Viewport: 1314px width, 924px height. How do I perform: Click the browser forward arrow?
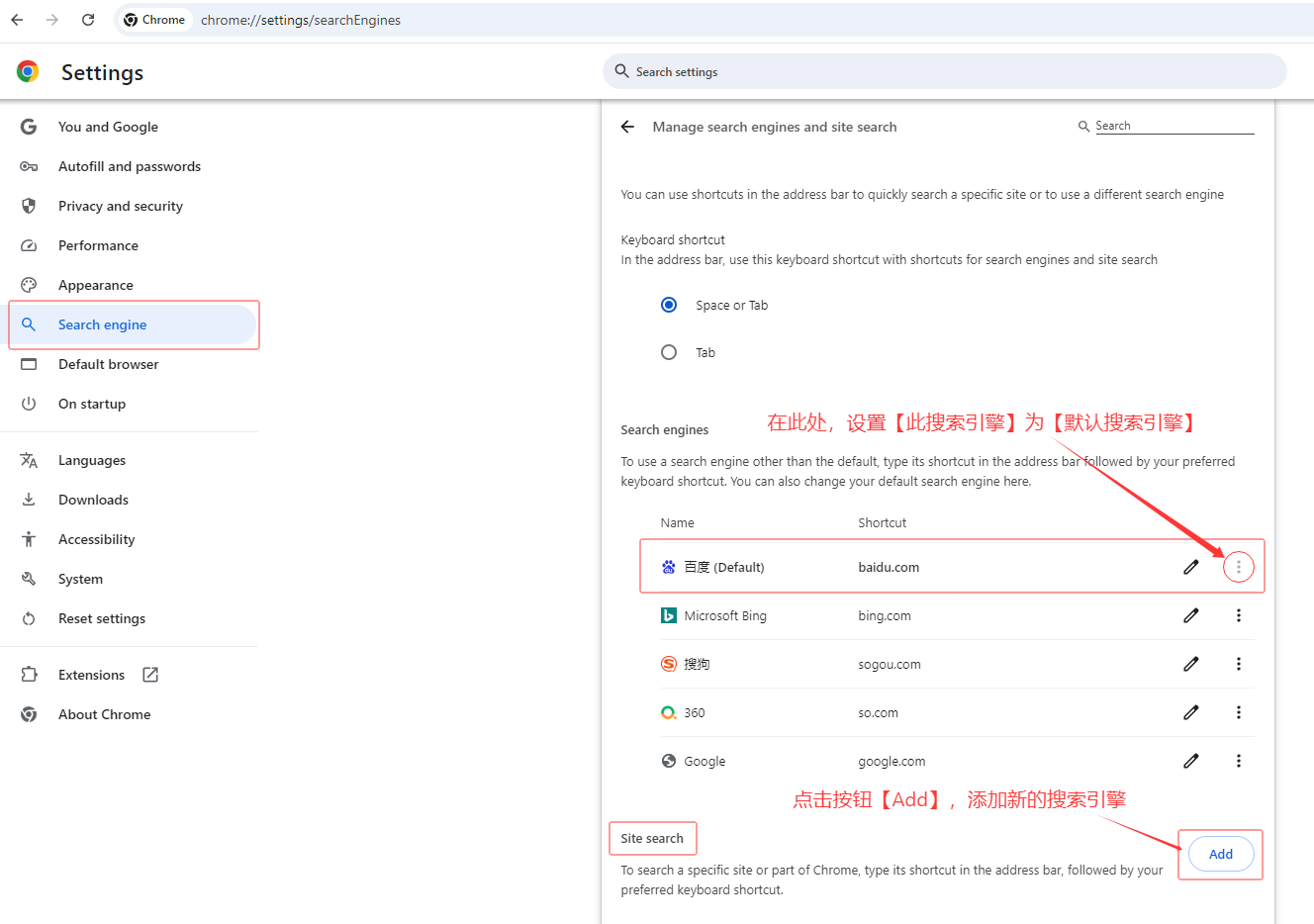52,20
